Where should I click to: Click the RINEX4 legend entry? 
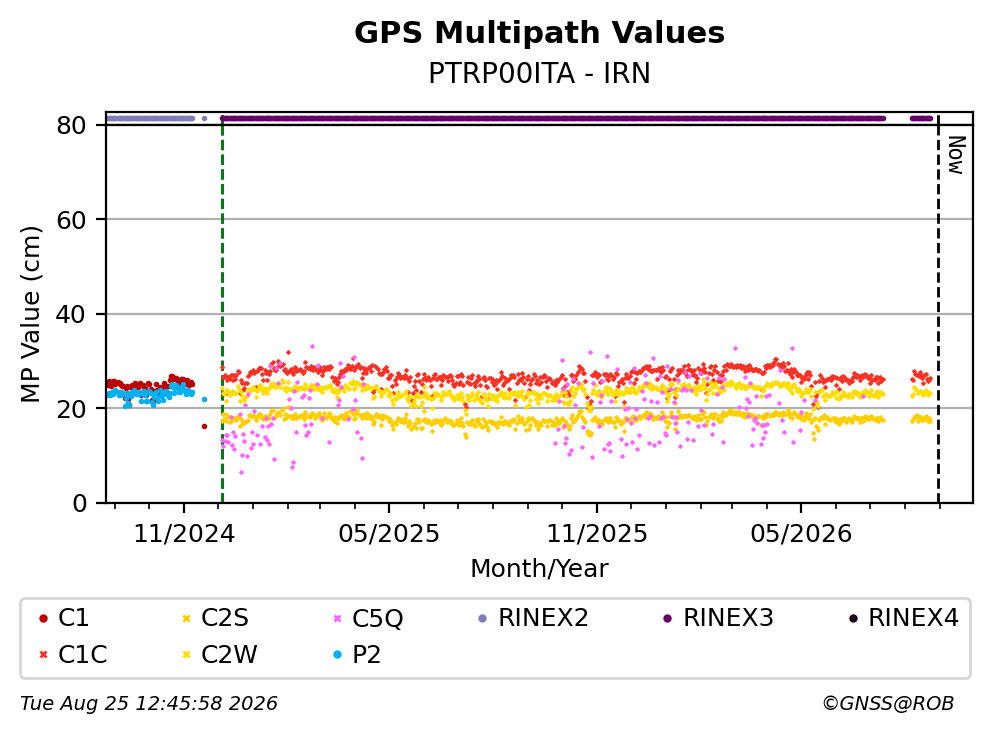click(x=904, y=617)
